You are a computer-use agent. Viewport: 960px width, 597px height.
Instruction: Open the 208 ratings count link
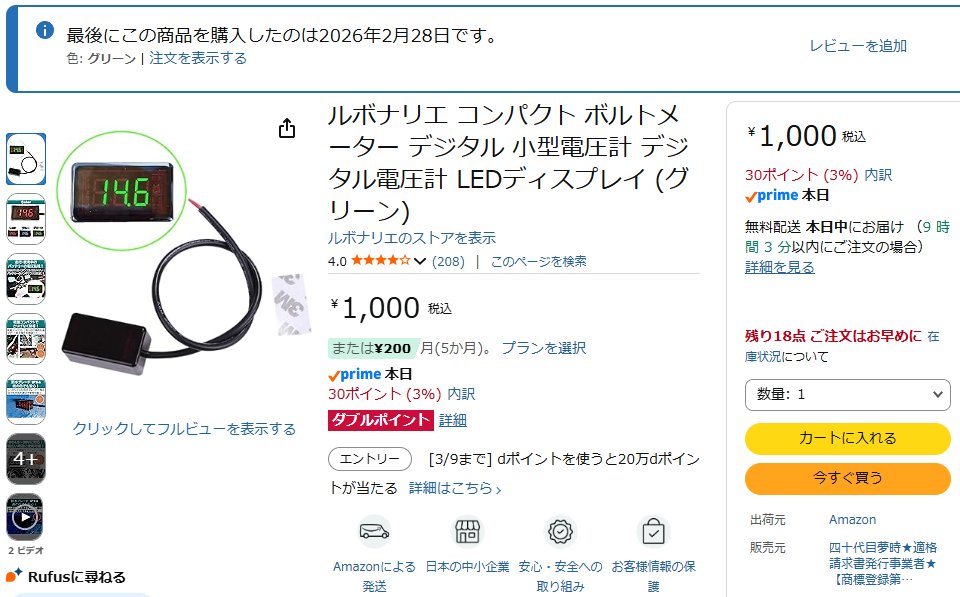[x=448, y=261]
